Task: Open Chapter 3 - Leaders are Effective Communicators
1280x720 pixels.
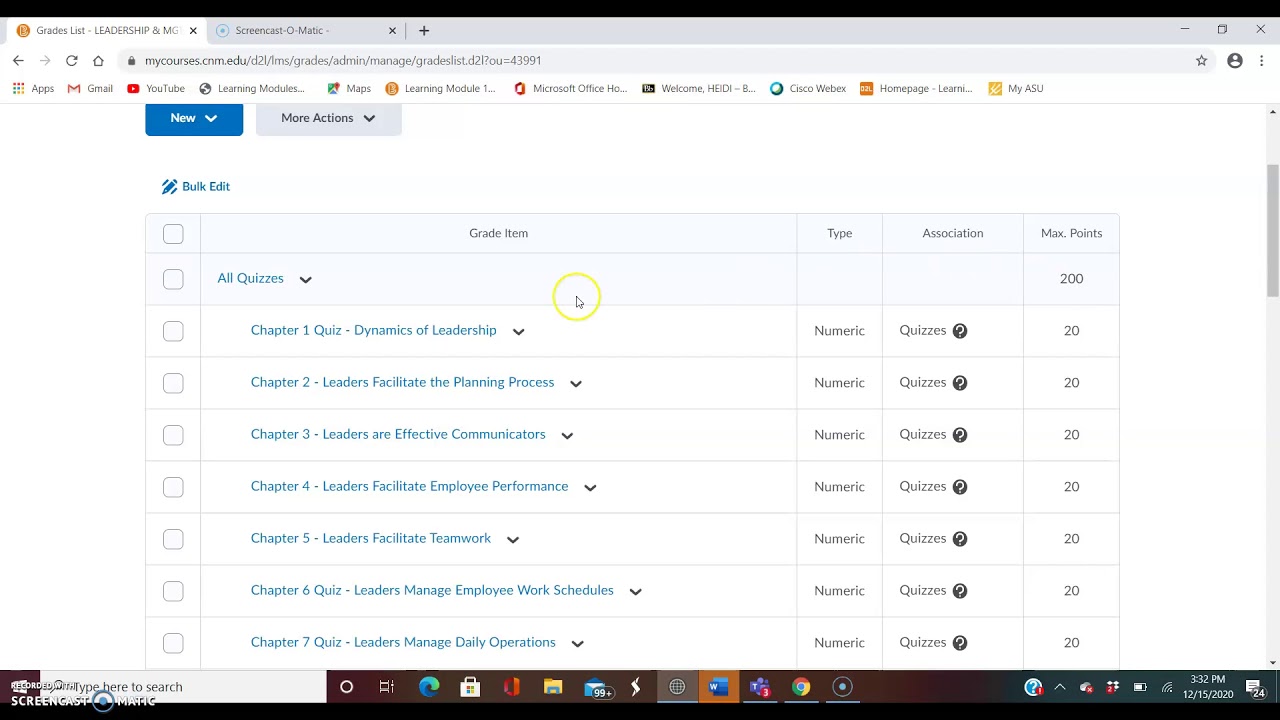Action: (398, 434)
